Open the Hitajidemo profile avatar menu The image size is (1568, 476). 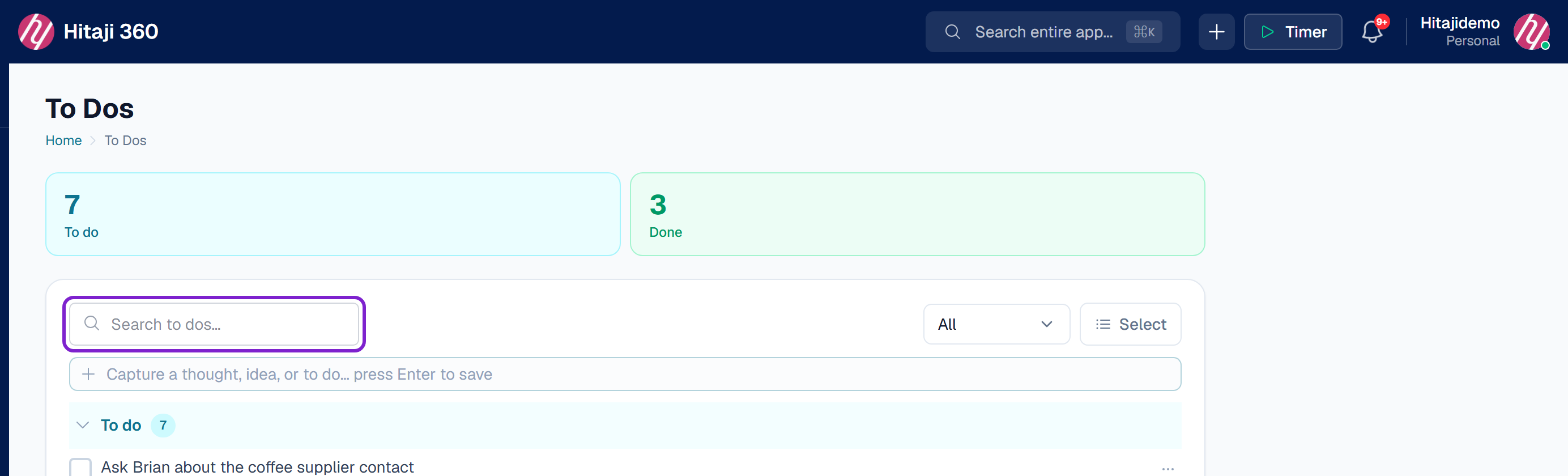point(1532,32)
